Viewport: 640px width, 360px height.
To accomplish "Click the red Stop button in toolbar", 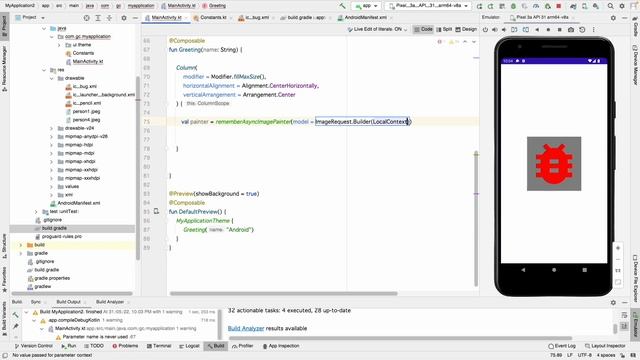I will point(559,6).
